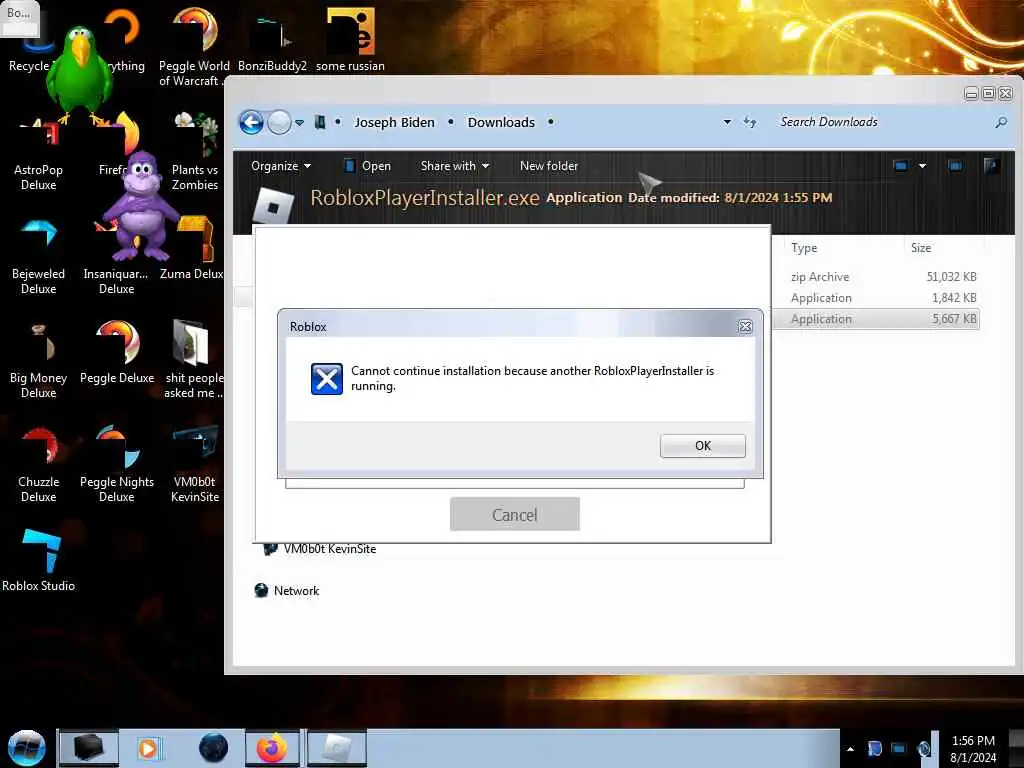Click OK in the Roblox error dialog
This screenshot has height=768, width=1024.
[702, 445]
